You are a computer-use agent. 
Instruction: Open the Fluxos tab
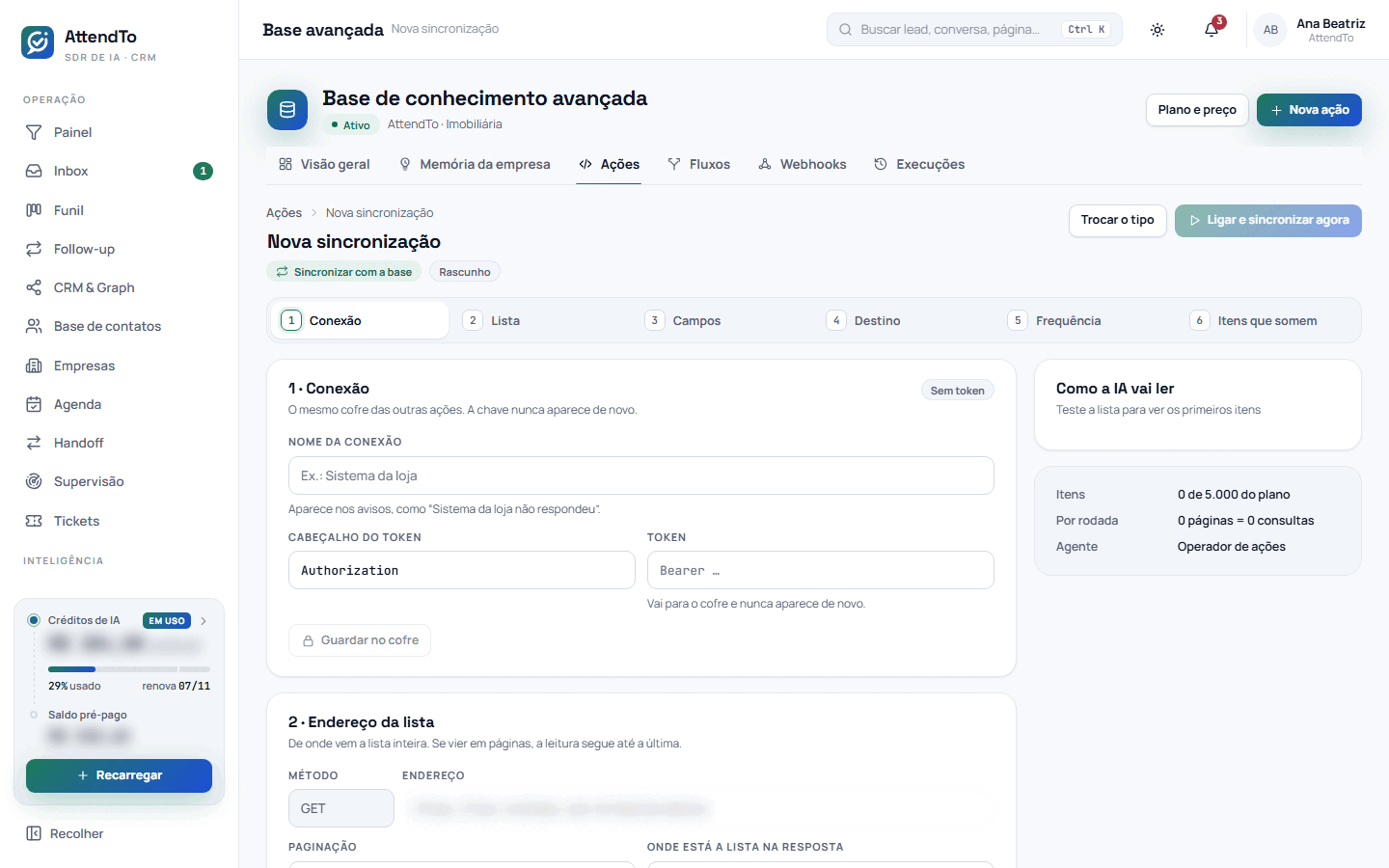[699, 164]
